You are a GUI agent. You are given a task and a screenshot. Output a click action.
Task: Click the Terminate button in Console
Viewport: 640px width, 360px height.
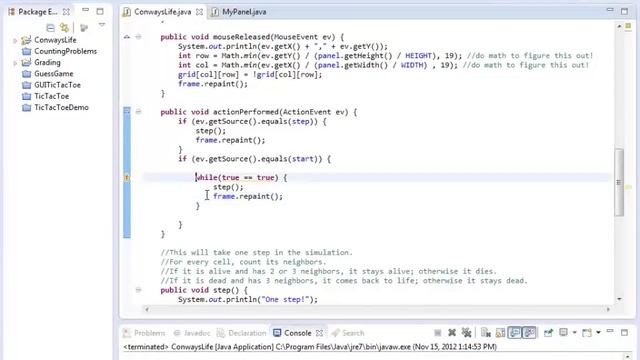[x=438, y=333]
